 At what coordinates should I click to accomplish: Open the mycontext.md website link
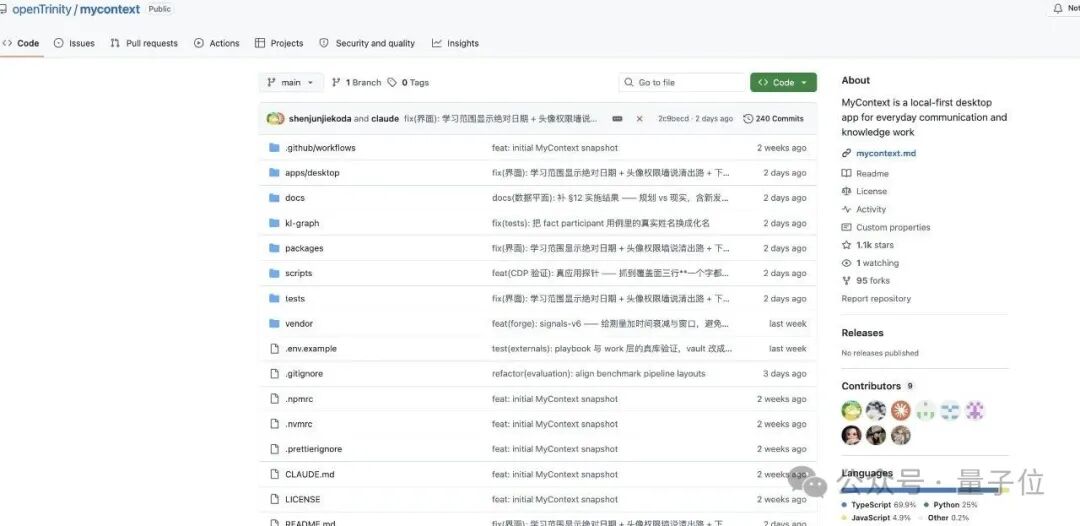(x=886, y=154)
